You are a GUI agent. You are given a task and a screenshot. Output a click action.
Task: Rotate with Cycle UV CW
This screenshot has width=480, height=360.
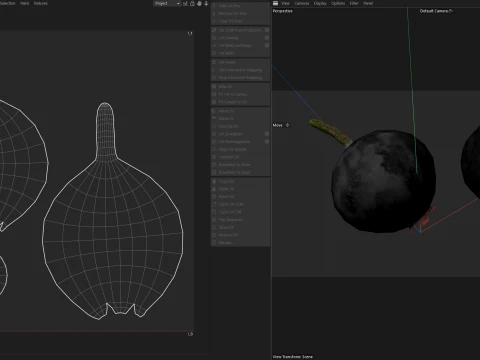[x=240, y=212]
